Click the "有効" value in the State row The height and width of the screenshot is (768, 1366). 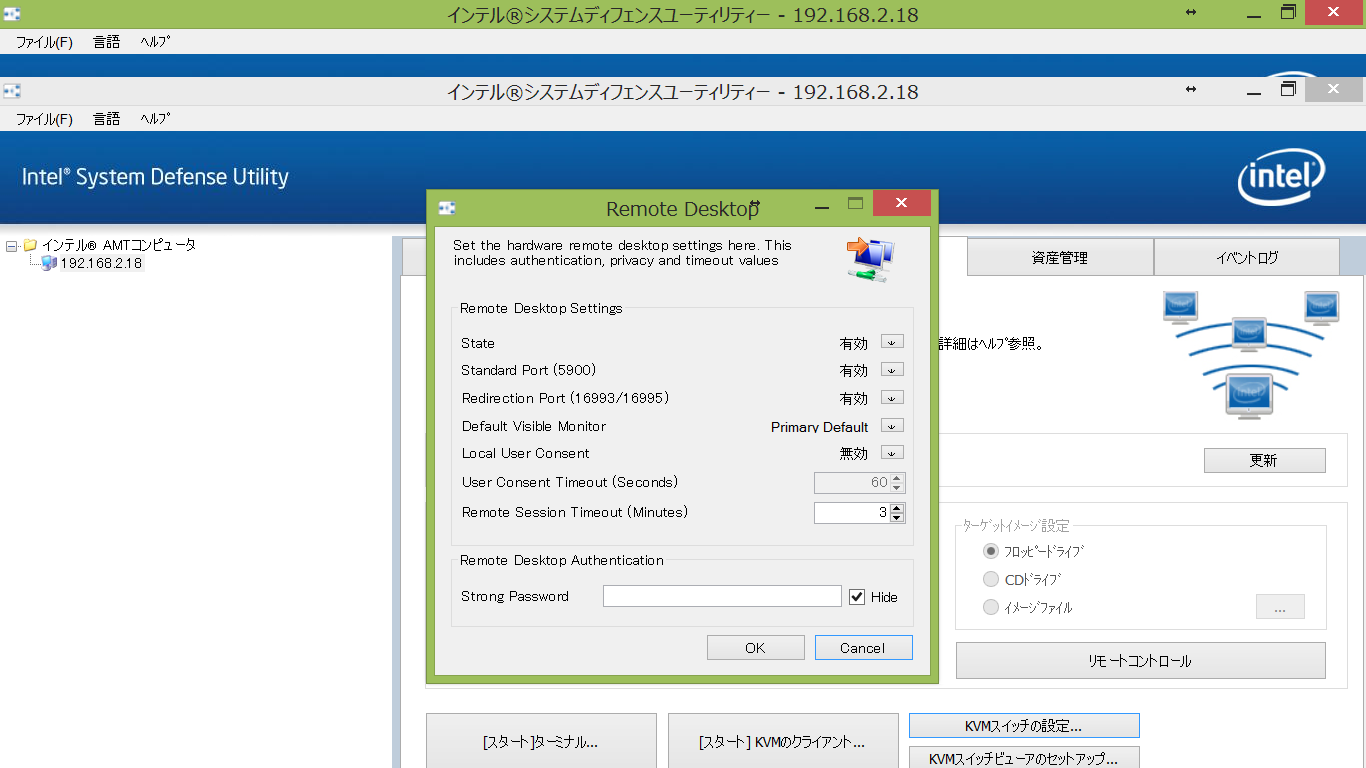[x=853, y=343]
